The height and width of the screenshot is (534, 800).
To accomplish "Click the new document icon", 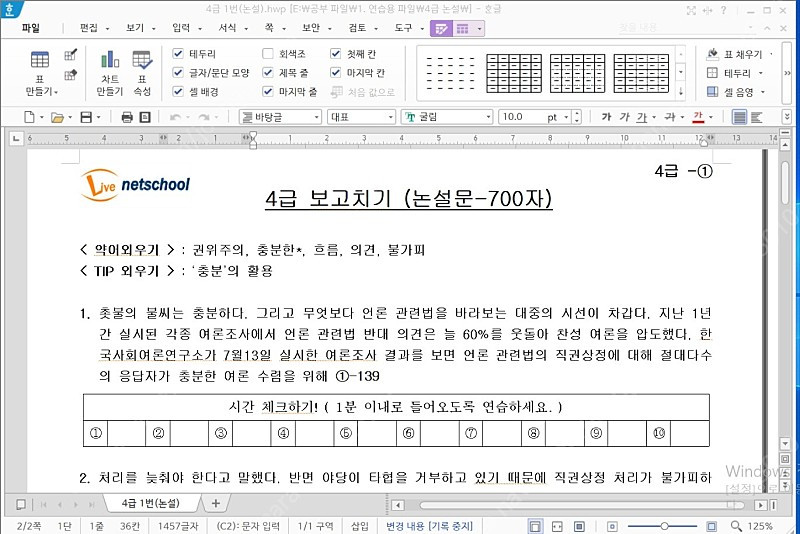I will 30,117.
